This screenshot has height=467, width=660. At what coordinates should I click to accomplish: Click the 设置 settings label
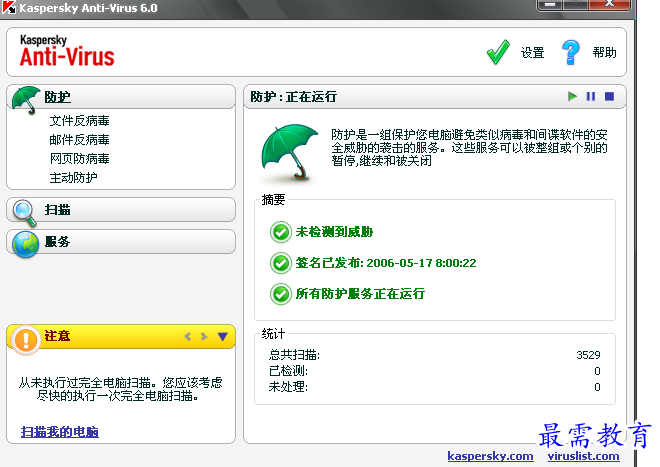532,53
